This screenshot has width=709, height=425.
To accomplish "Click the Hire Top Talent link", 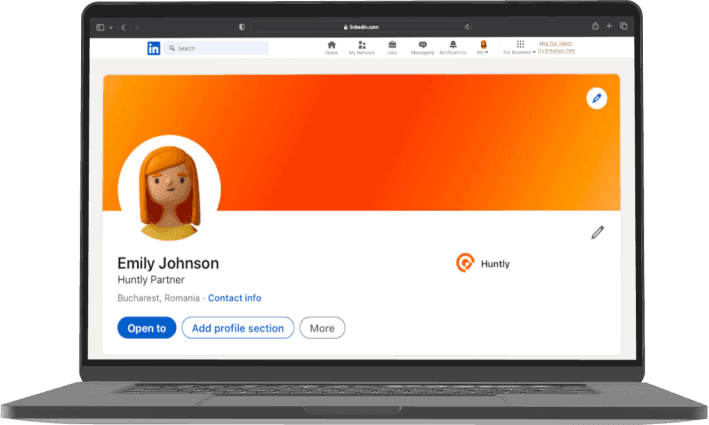I will [x=556, y=44].
